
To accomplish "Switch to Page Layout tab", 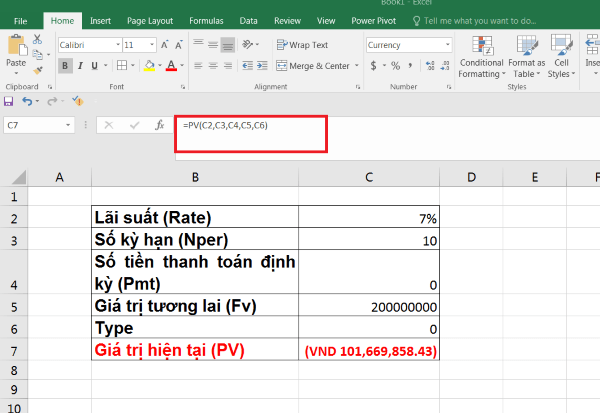I will [x=150, y=21].
